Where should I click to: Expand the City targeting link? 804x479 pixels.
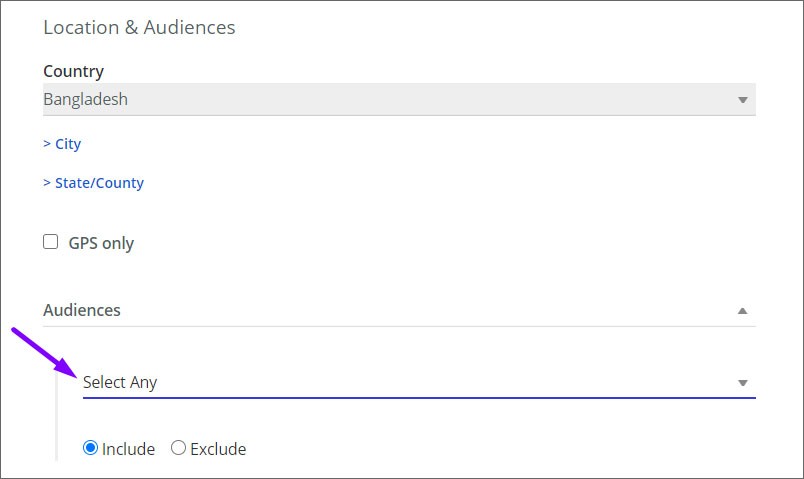point(62,144)
